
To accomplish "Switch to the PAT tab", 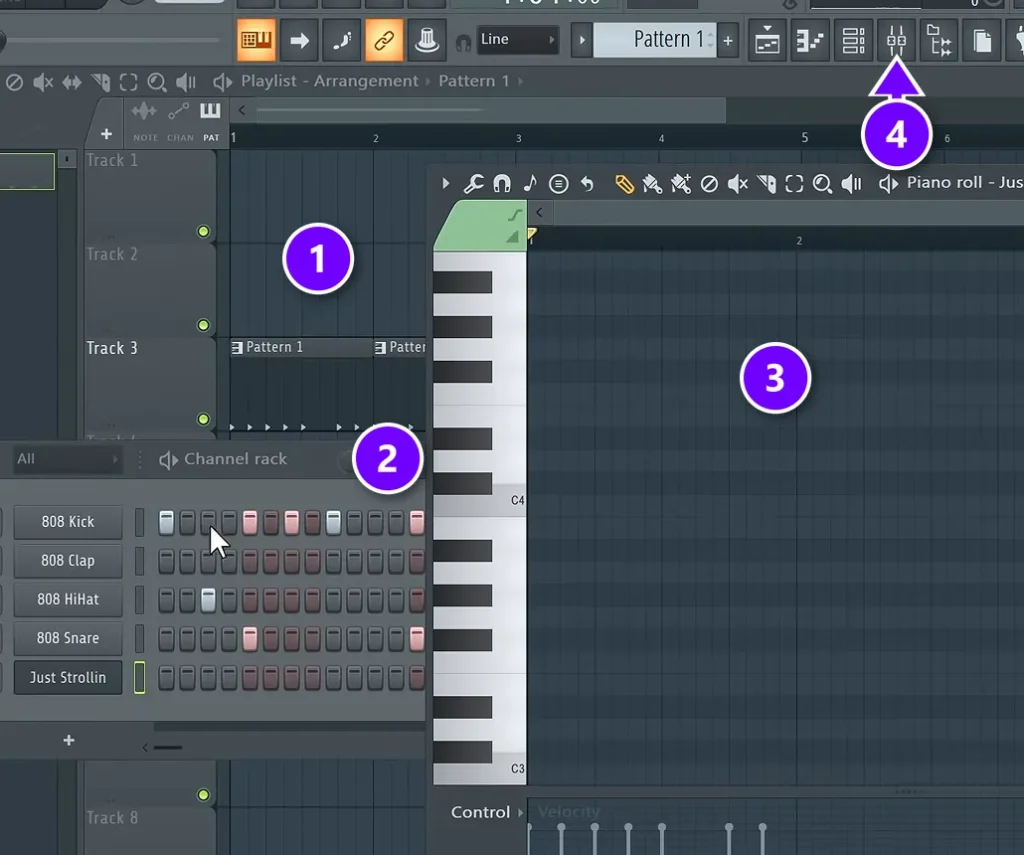I will coord(210,121).
